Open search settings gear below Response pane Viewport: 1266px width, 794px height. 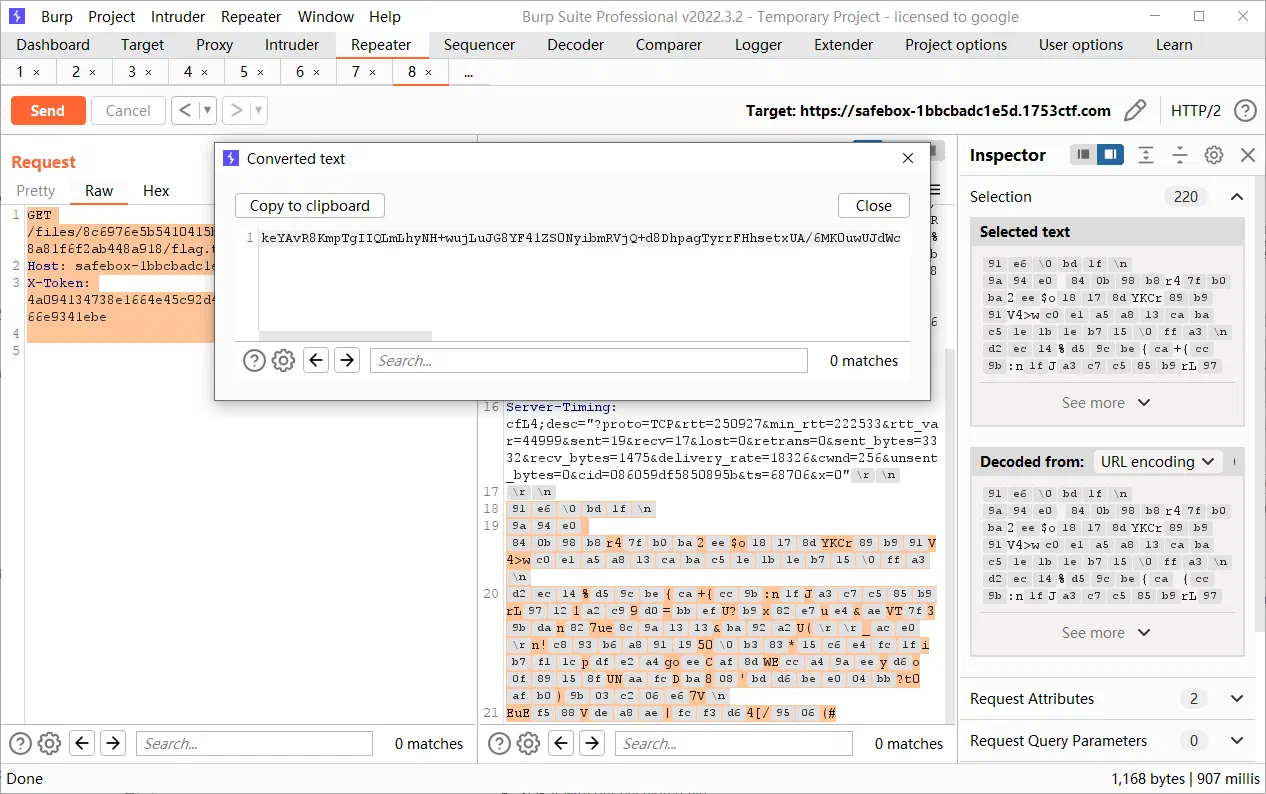(528, 743)
